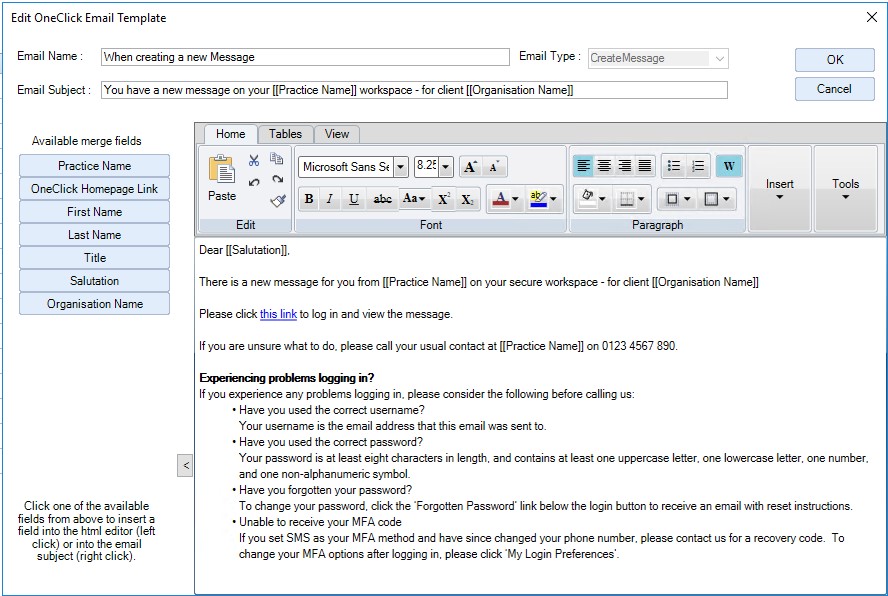Viewport: 888px width, 596px height.
Task: Click the Email Subject input field
Action: point(414,90)
